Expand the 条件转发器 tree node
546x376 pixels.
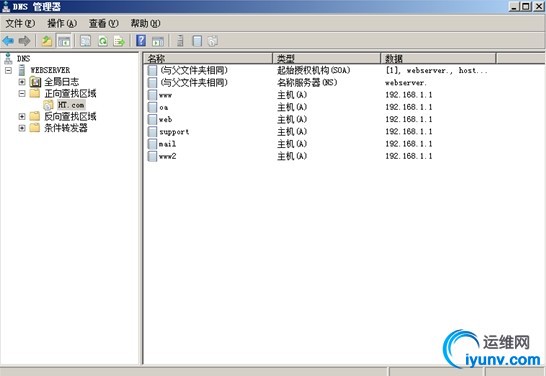click(x=22, y=128)
